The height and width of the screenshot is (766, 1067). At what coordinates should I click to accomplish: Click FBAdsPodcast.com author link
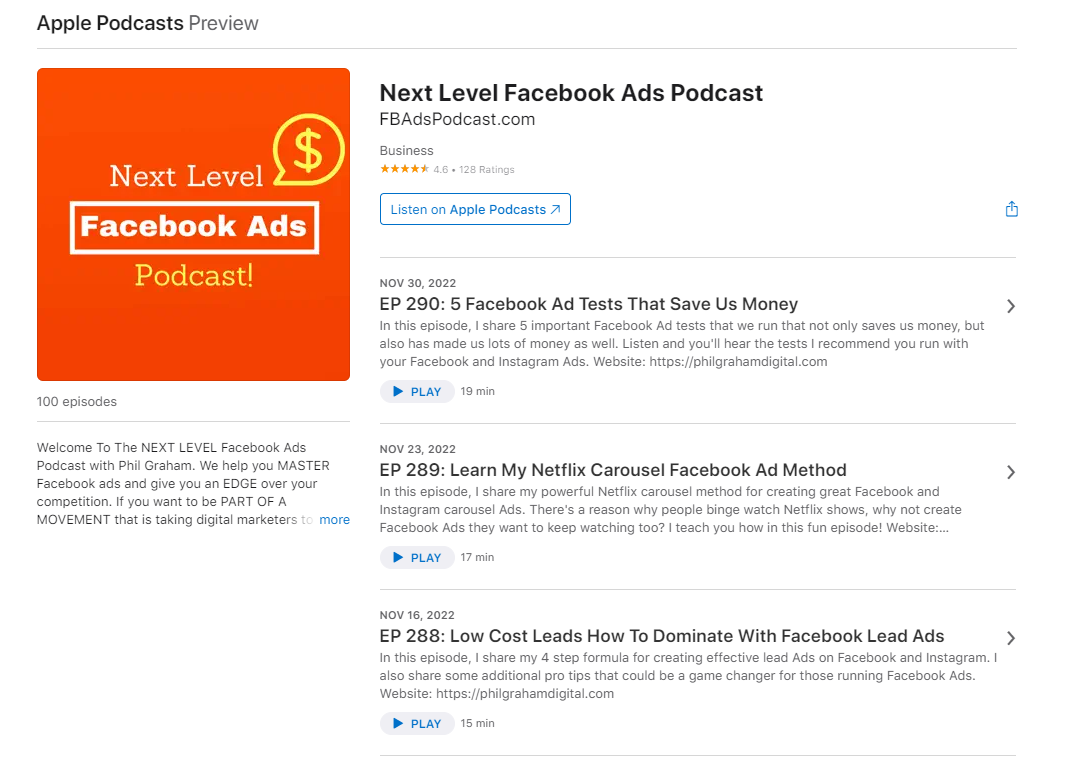pos(457,120)
